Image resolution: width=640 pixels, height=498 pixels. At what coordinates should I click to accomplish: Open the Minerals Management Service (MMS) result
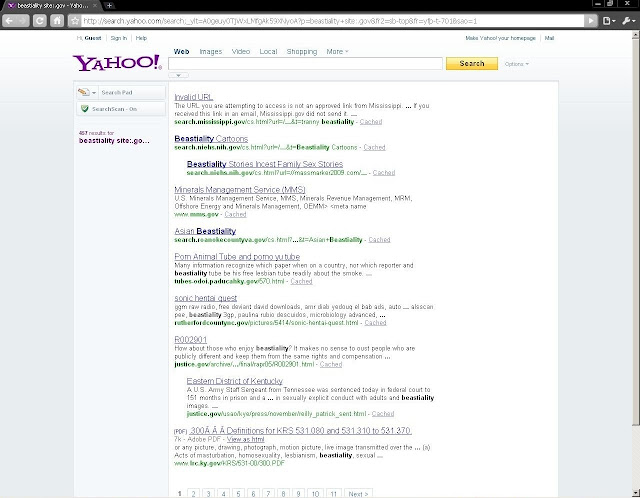[x=240, y=189]
